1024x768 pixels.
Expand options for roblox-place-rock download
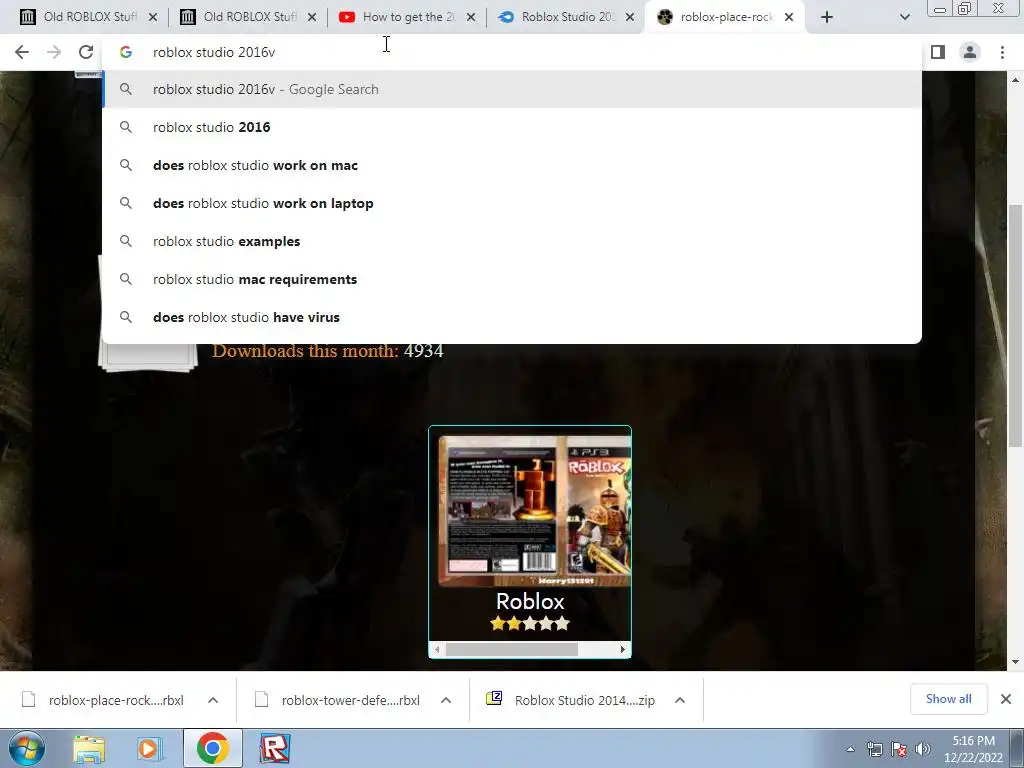point(213,700)
